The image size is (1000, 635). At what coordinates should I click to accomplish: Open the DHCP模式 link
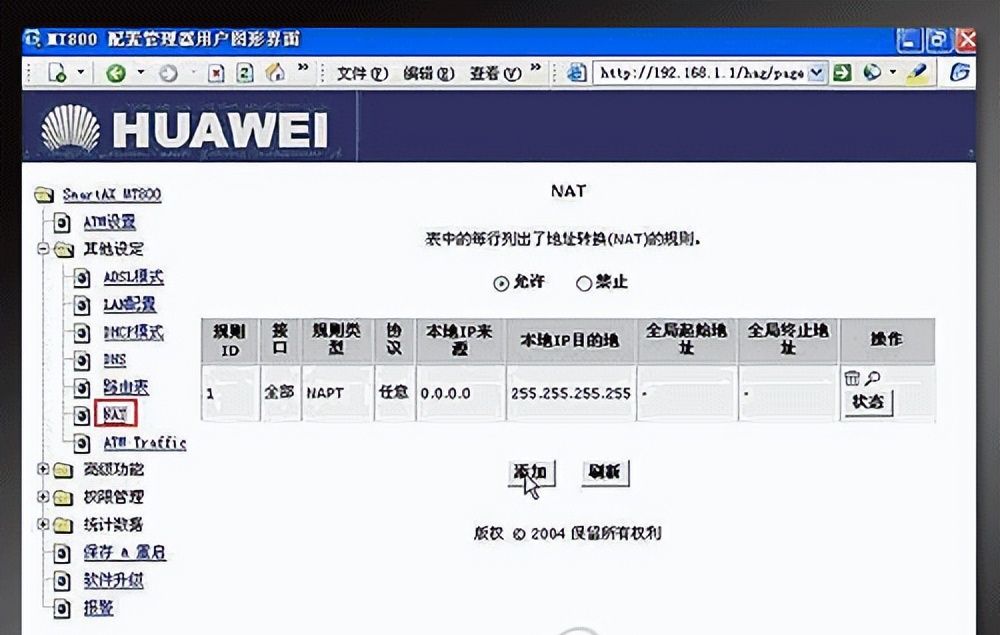(x=133, y=332)
